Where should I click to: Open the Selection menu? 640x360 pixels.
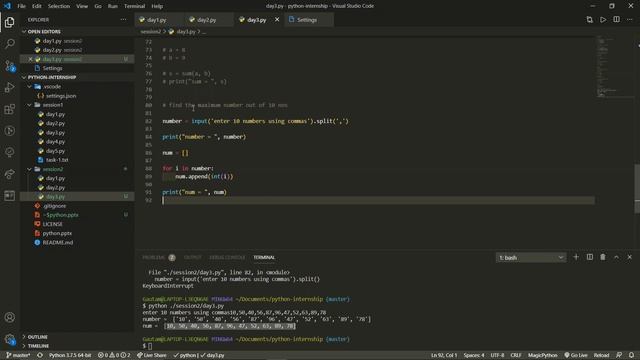(59, 6)
